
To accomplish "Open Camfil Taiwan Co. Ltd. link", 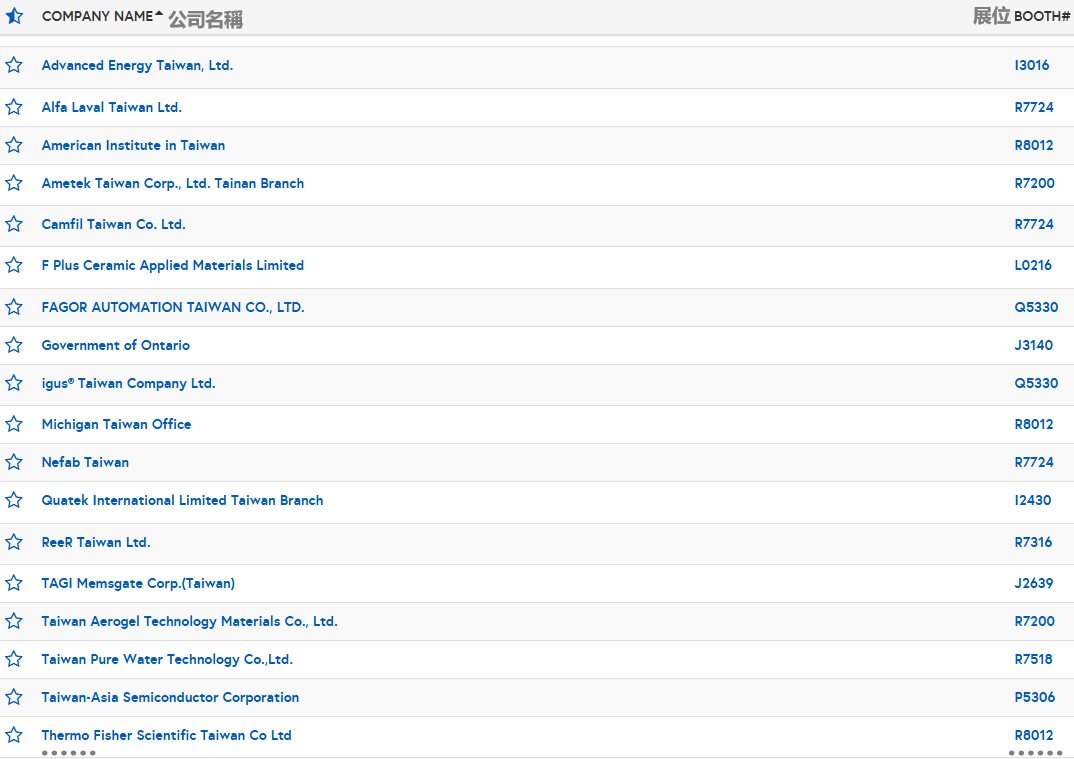I will tap(114, 224).
